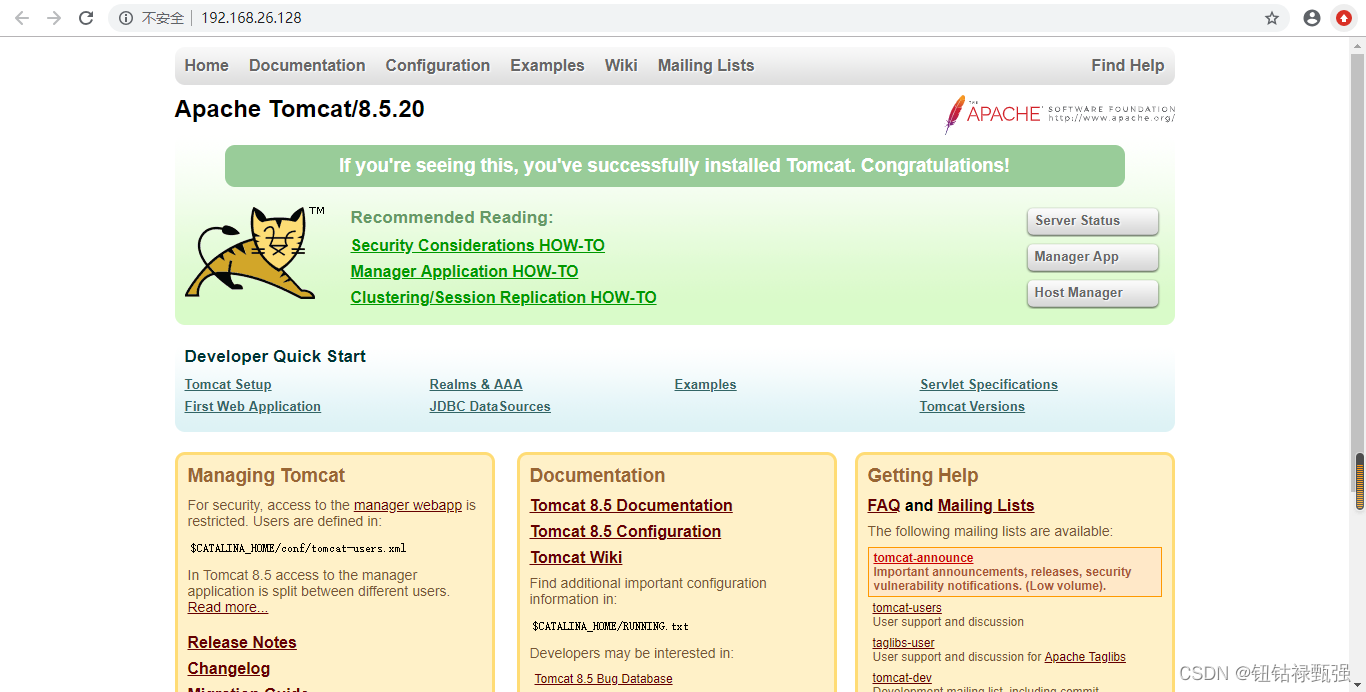Open the FAQ link
The height and width of the screenshot is (692, 1366).
884,505
